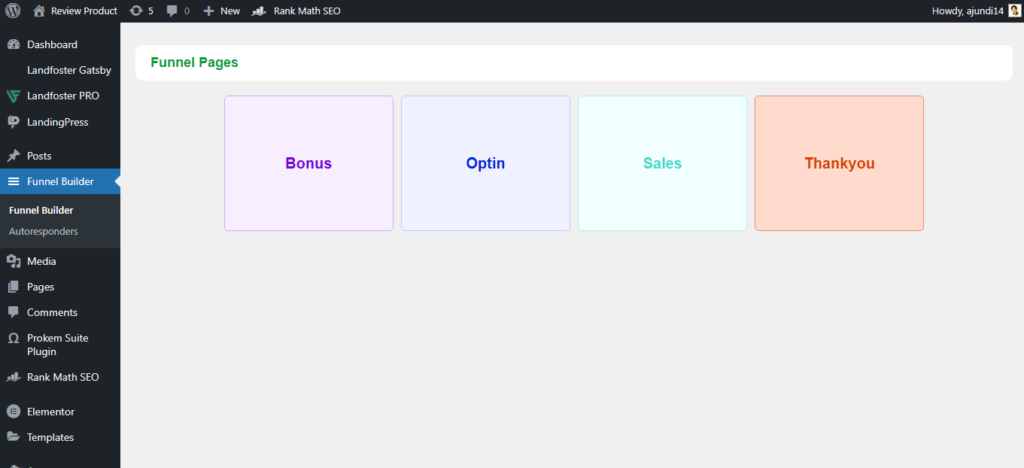Screen dimensions: 1024x468
Task: Click the LandingPress sidebar icon
Action: [x=13, y=122]
